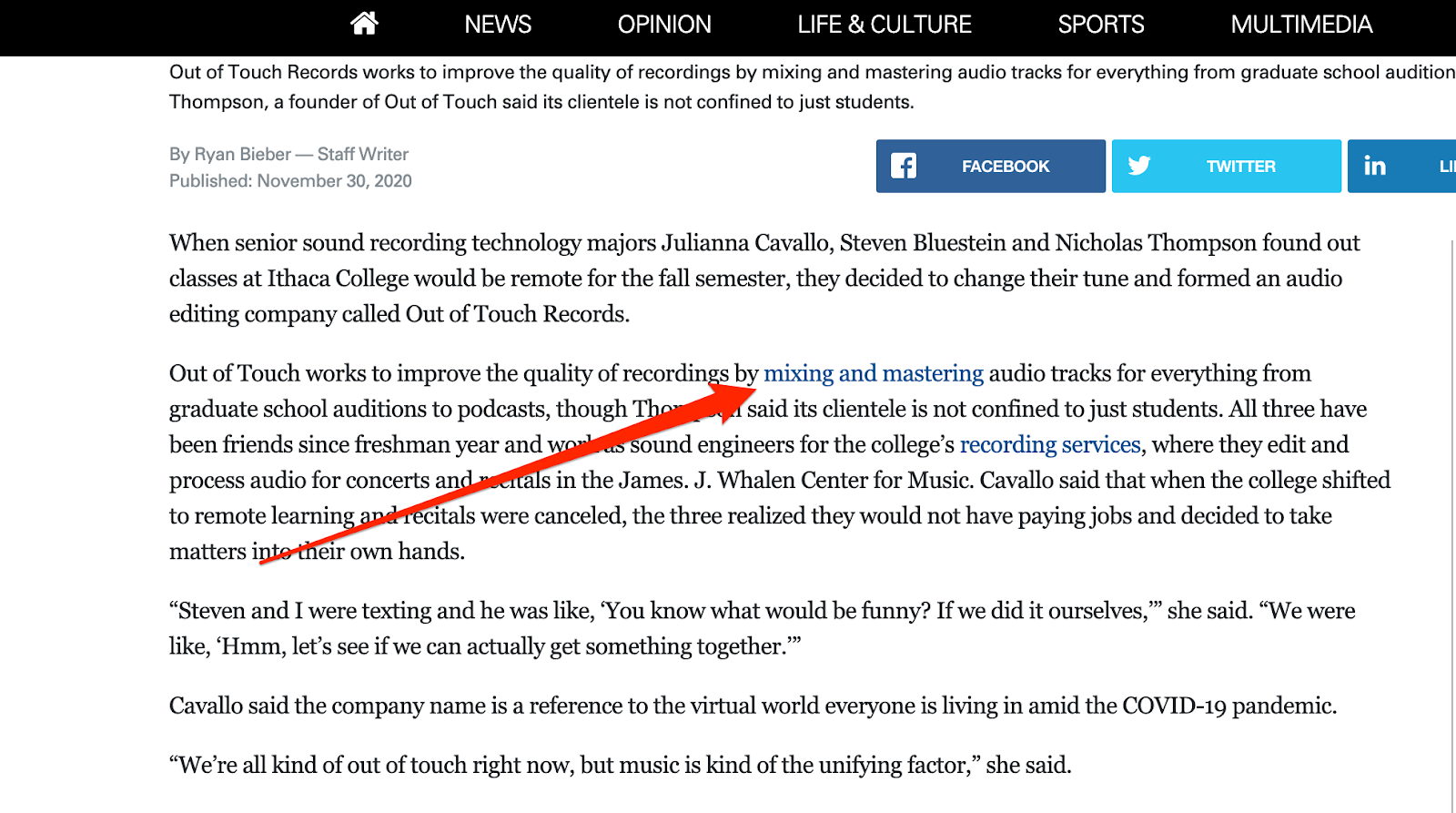Select LIFE & CULTURE in navigation bar
1456x813 pixels.
(x=885, y=25)
